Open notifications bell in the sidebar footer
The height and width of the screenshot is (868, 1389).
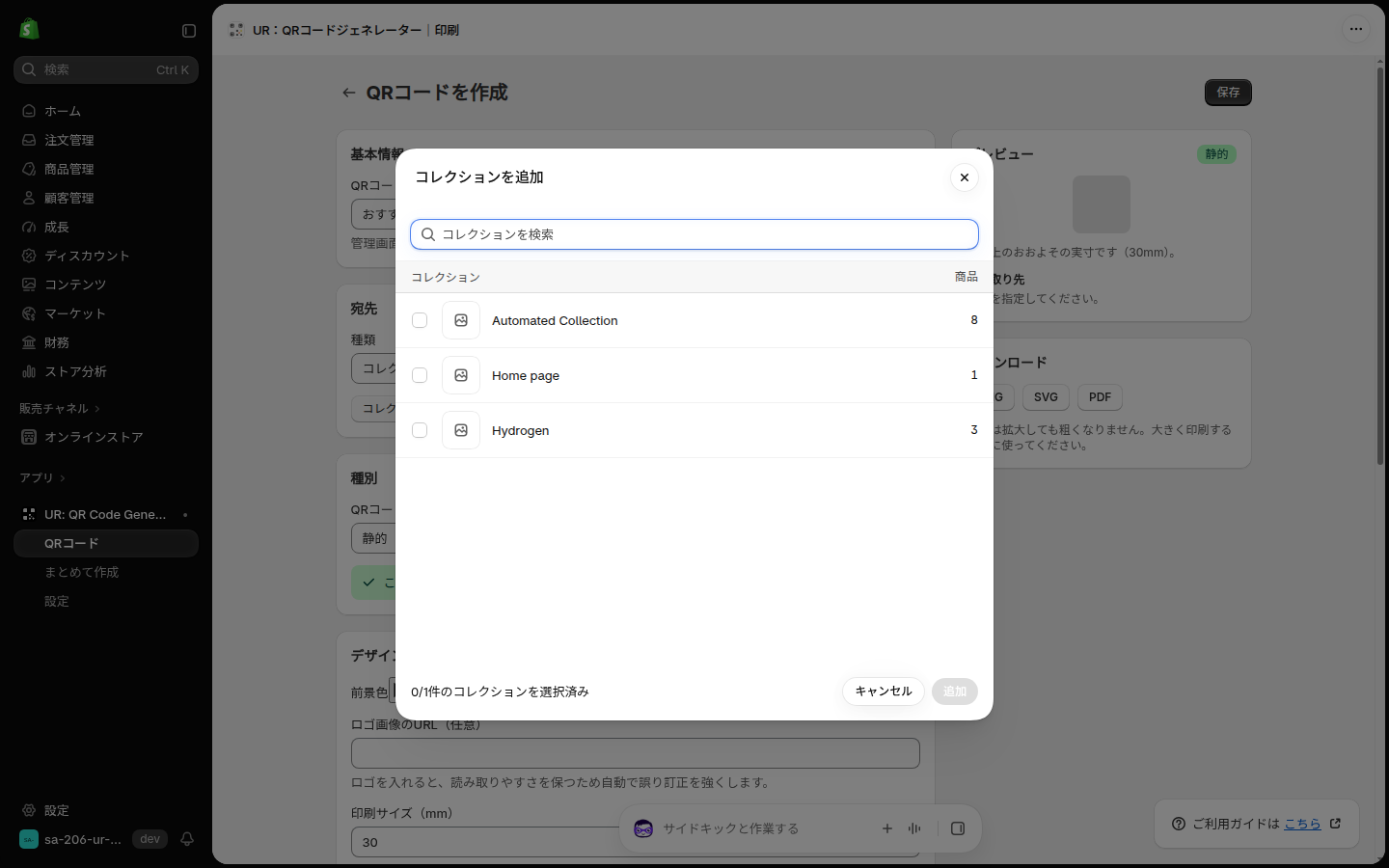click(x=187, y=839)
